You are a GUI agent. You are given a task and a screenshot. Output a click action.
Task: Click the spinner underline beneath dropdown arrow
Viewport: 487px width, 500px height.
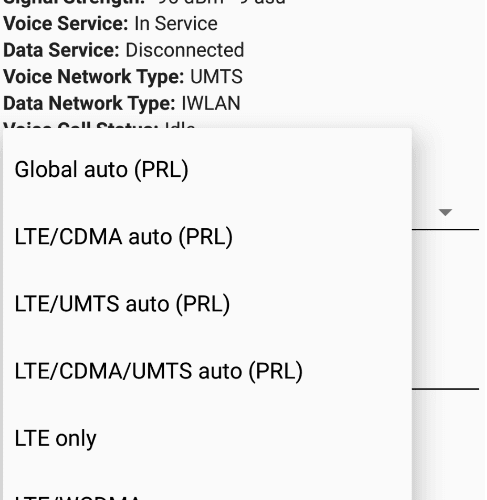coord(445,229)
